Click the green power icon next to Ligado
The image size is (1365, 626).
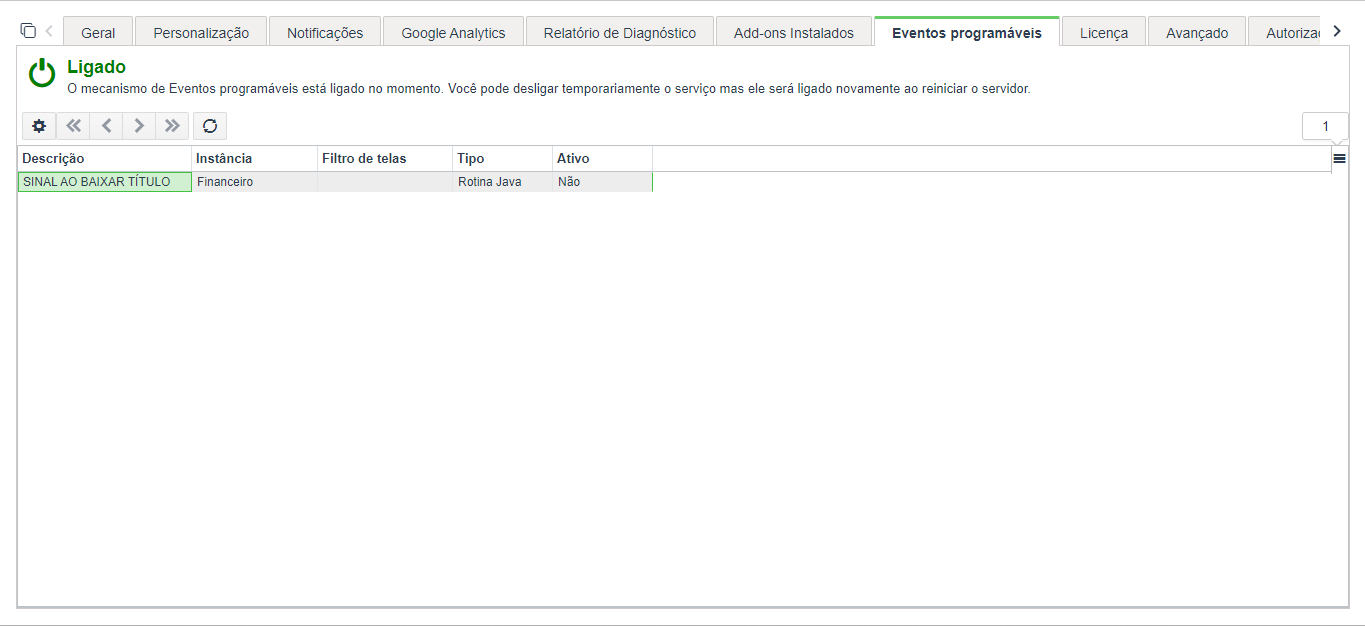pos(42,73)
